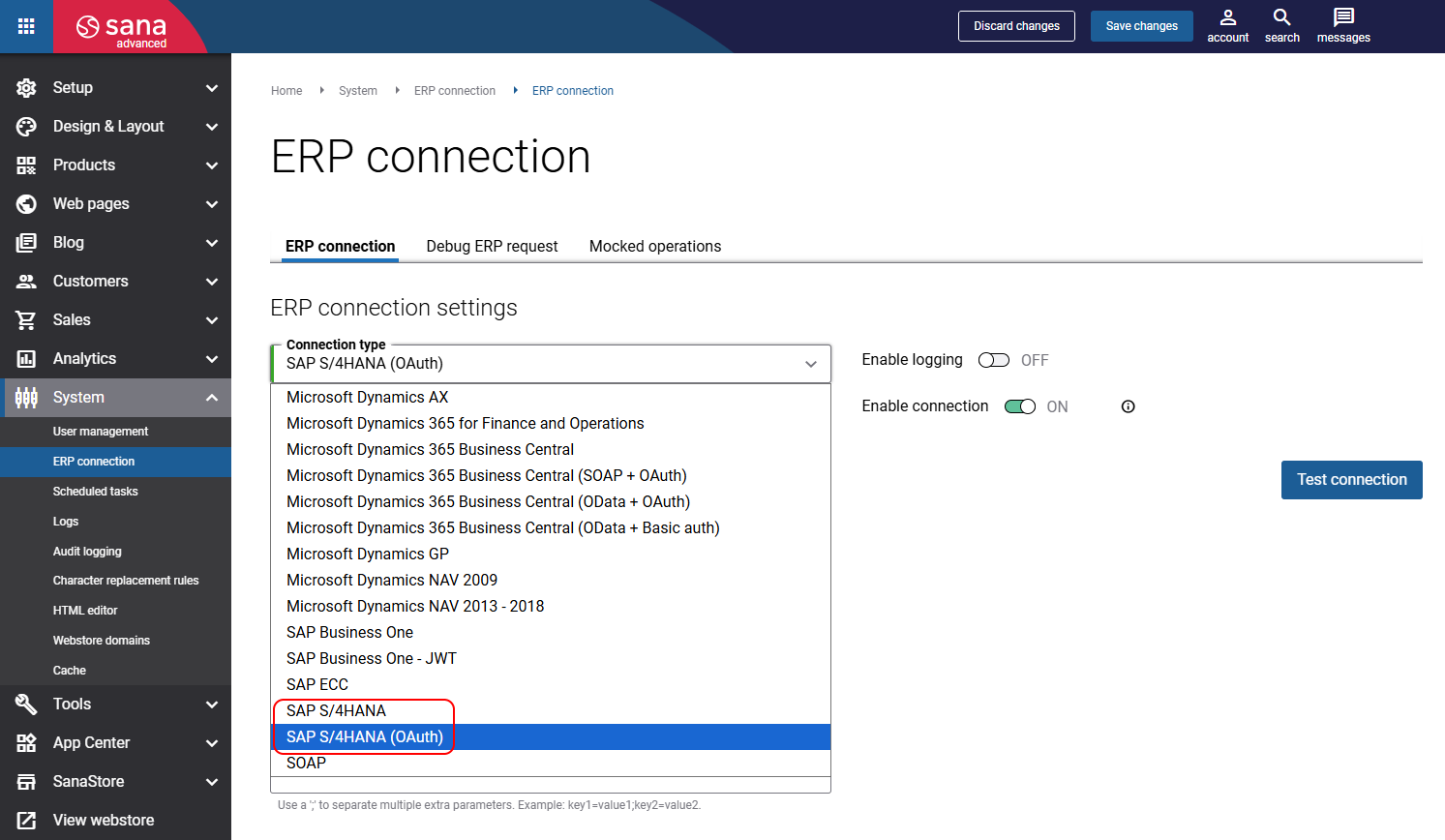Click the Blog icon in sidebar

26,243
